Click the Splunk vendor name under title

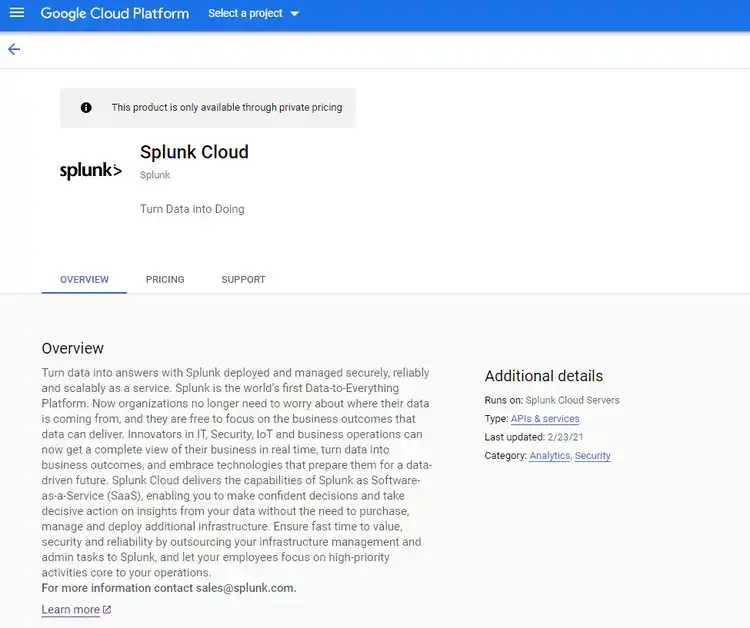click(x=155, y=175)
